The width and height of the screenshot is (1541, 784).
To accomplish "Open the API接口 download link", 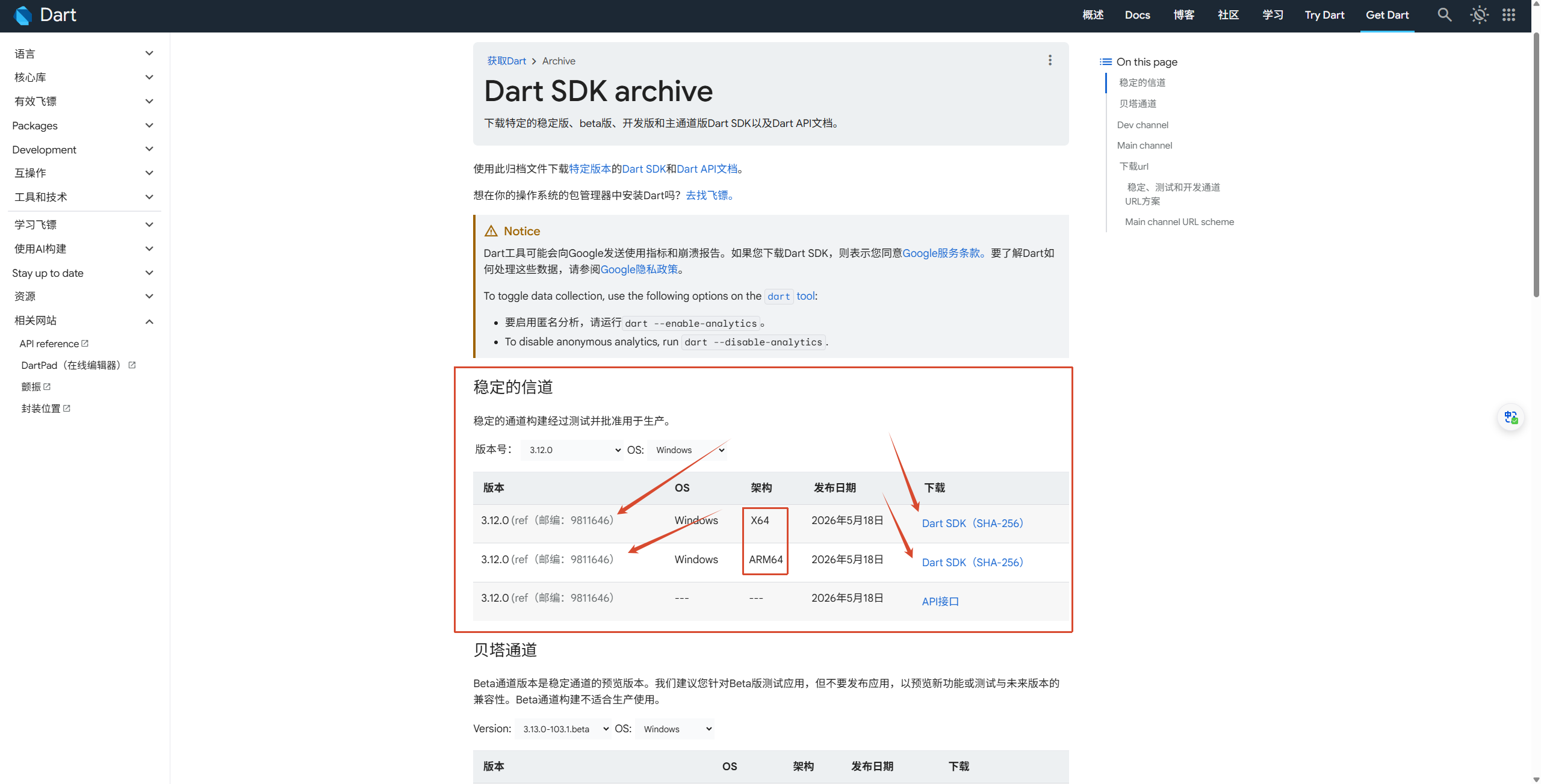I will point(940,601).
